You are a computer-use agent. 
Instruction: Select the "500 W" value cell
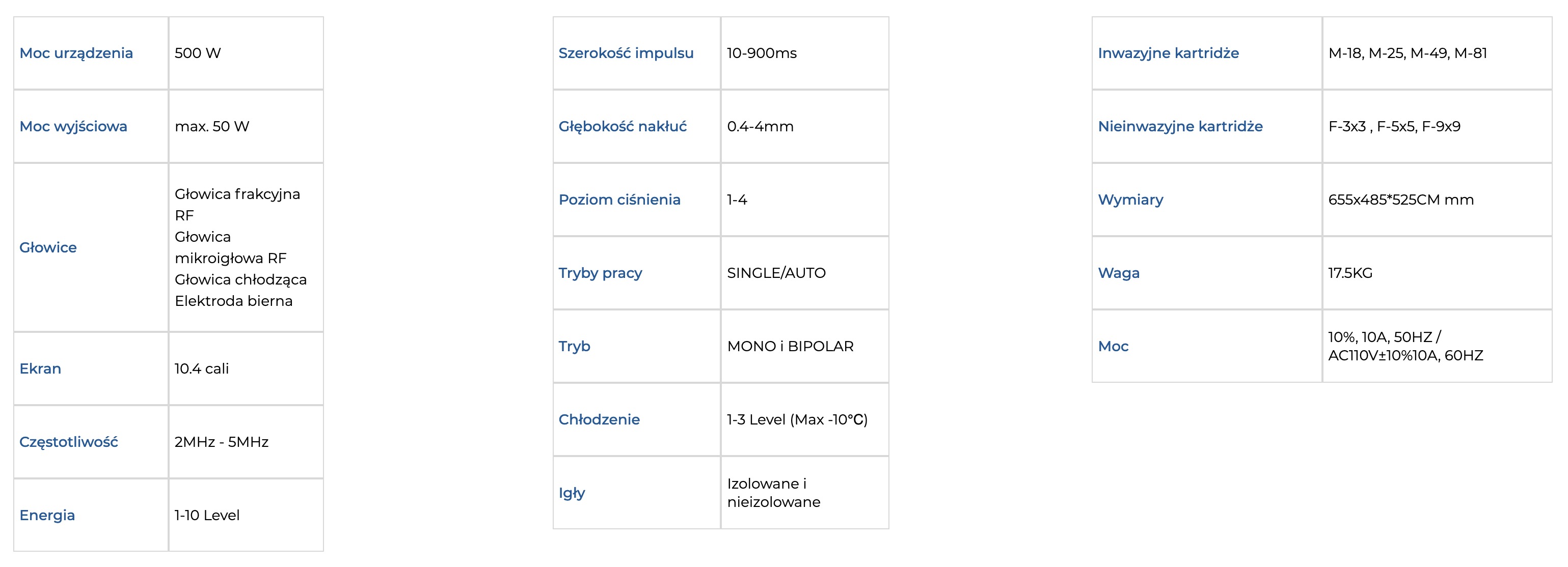(x=198, y=53)
